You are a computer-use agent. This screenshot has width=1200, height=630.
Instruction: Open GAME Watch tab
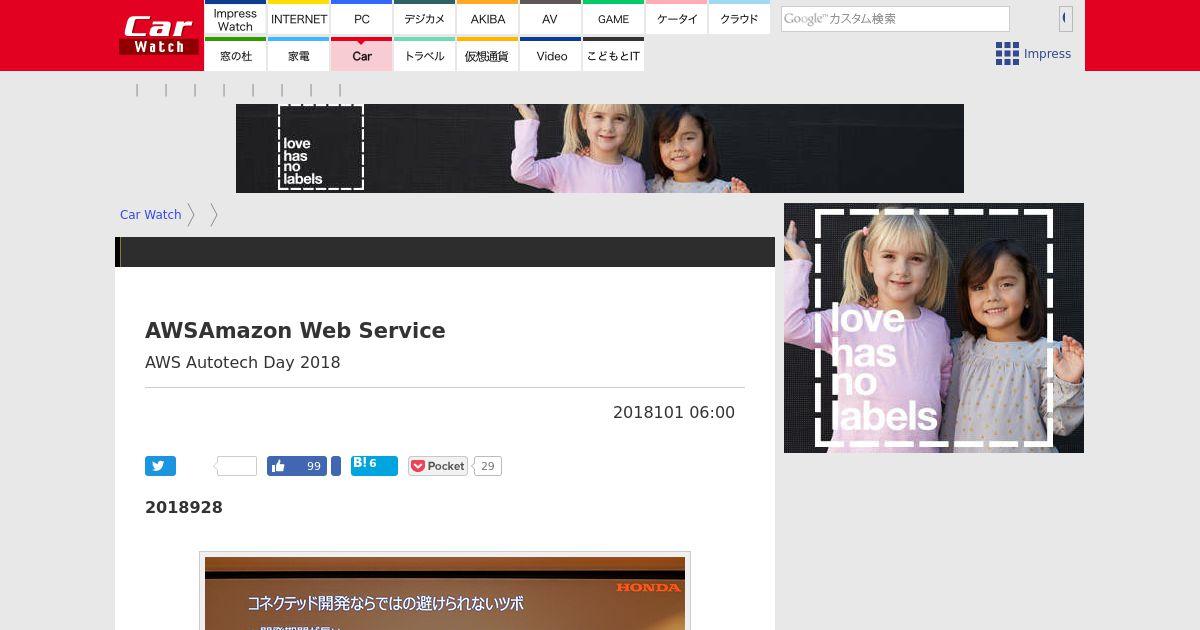pyautogui.click(x=613, y=19)
